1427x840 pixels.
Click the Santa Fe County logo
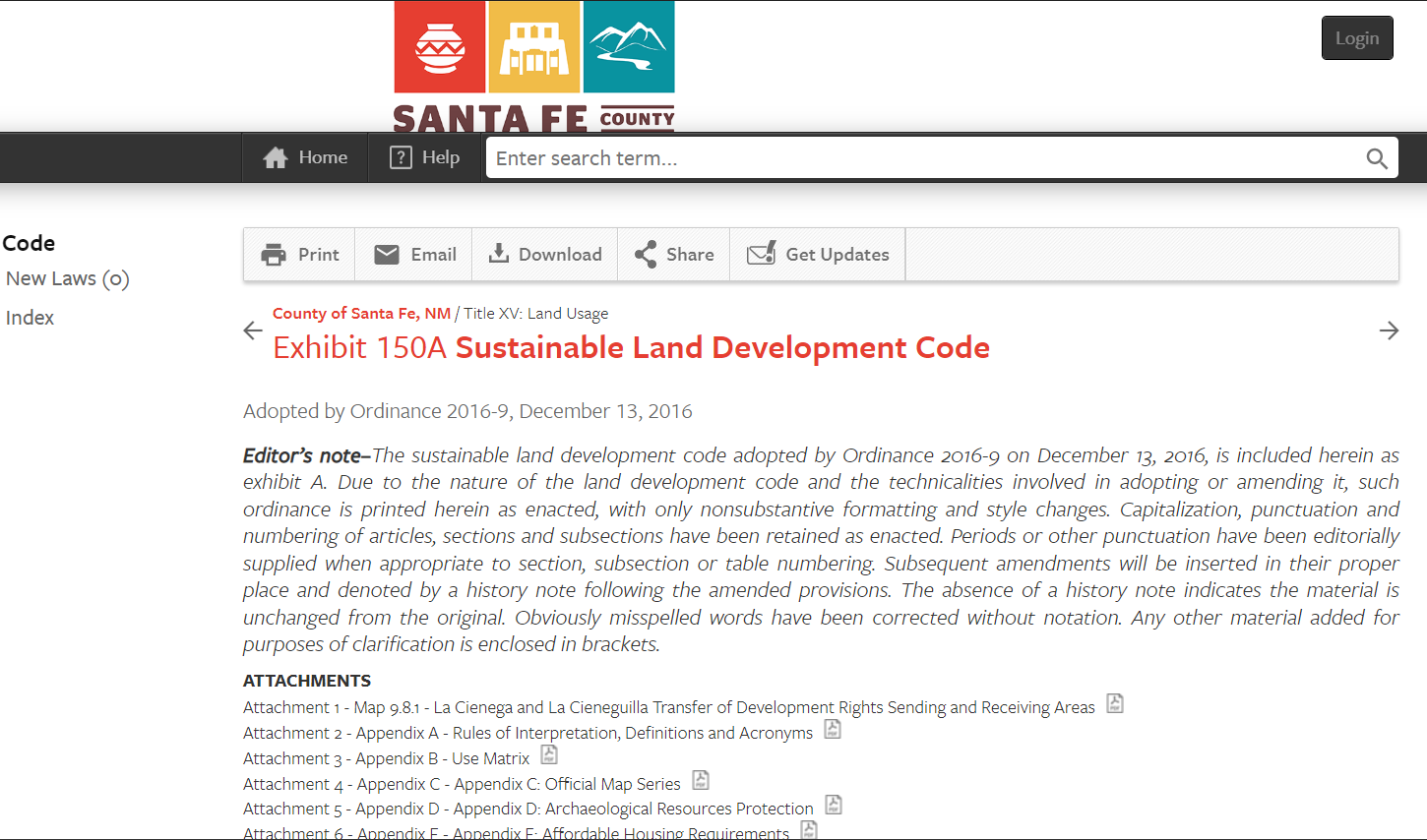click(533, 66)
